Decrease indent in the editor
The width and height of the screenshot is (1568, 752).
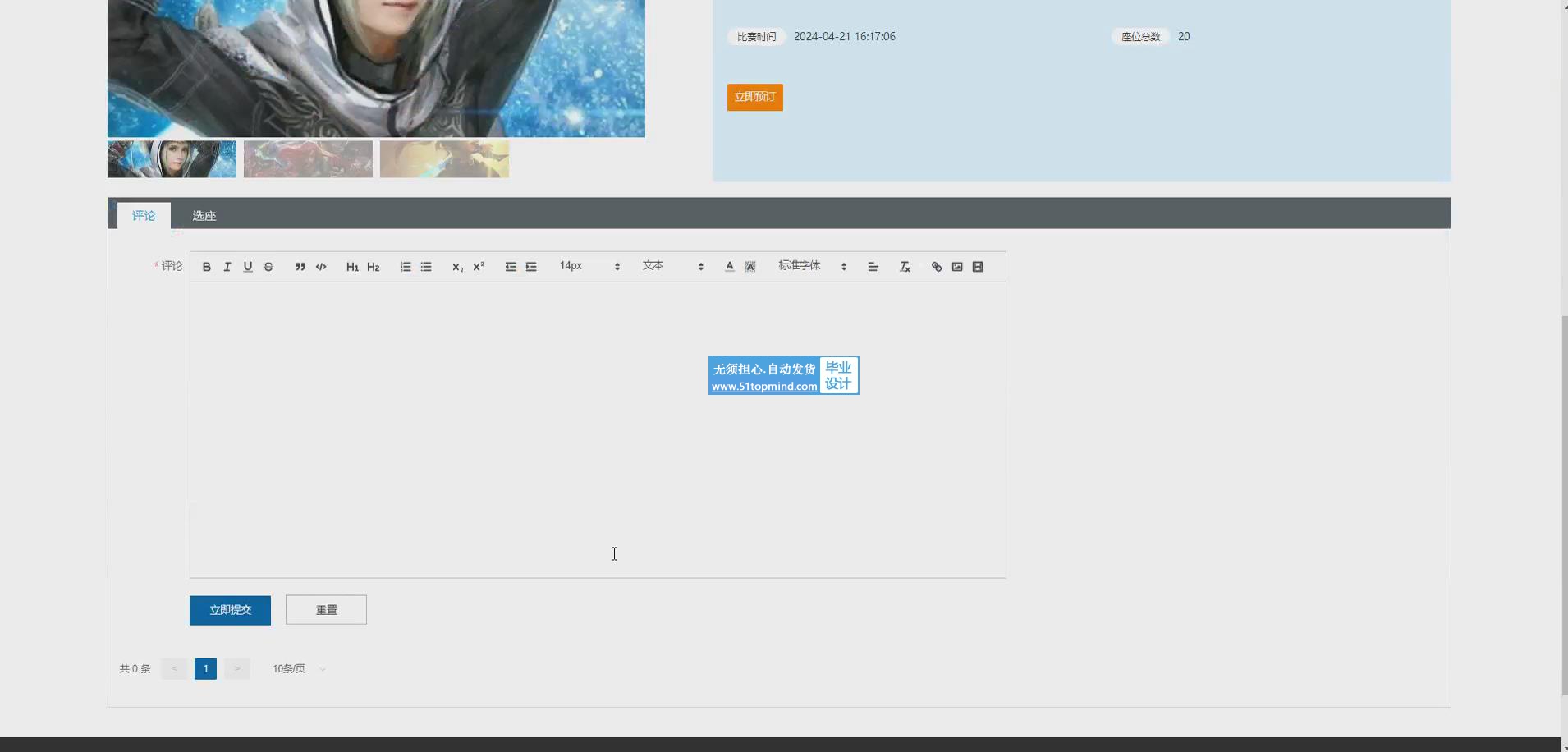[x=511, y=267]
